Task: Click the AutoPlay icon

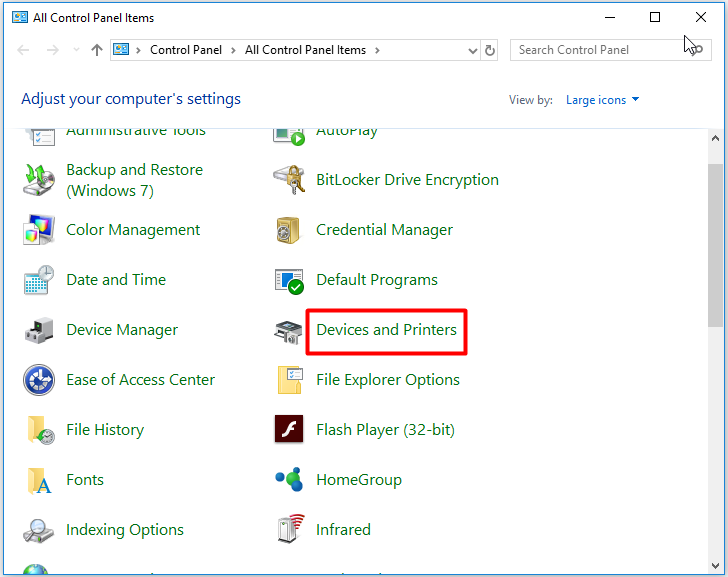Action: [289, 137]
